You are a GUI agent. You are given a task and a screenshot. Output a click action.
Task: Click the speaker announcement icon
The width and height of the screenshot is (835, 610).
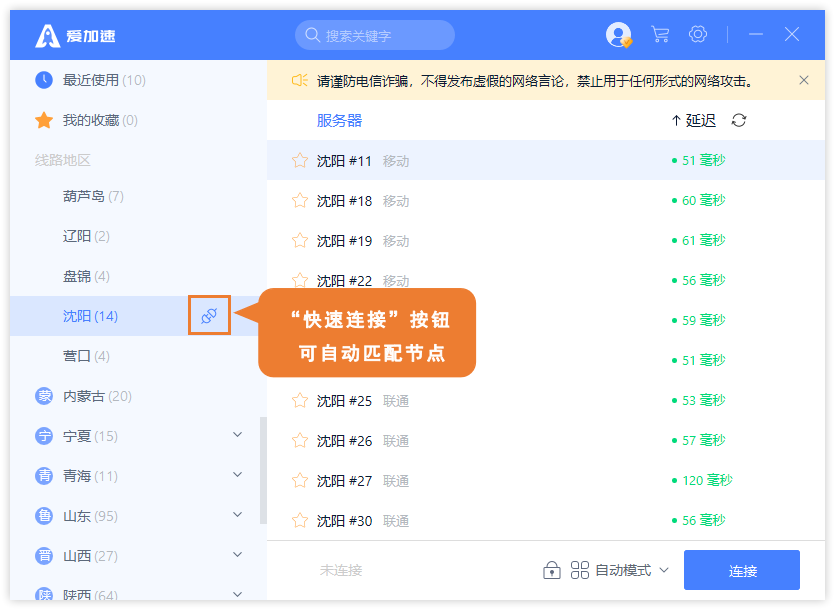(x=299, y=80)
